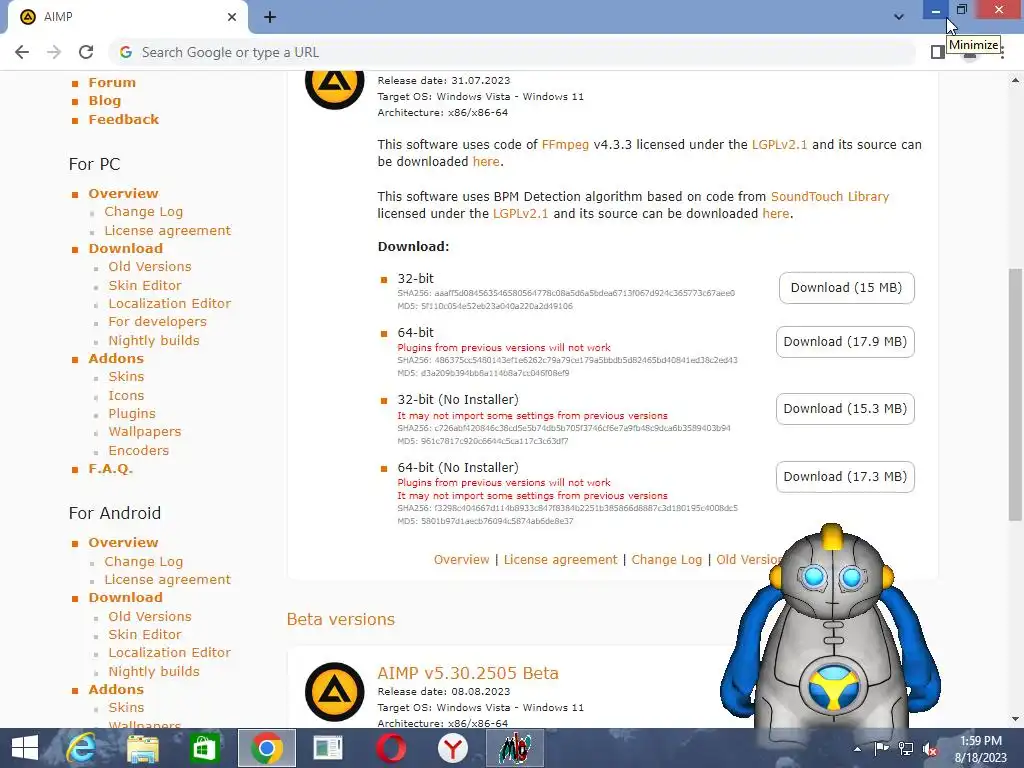Click the page vertical scrollbar thumb
The height and width of the screenshot is (768, 1024).
[1015, 394]
